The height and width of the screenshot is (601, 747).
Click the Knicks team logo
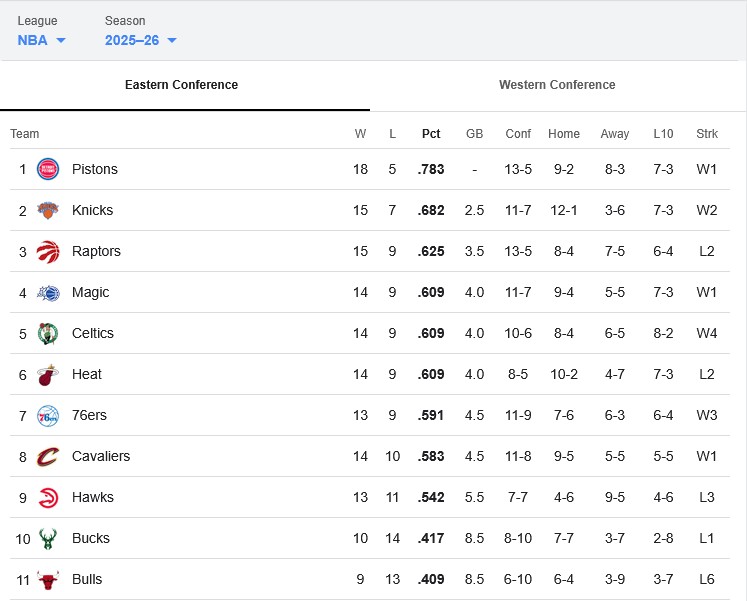click(48, 210)
